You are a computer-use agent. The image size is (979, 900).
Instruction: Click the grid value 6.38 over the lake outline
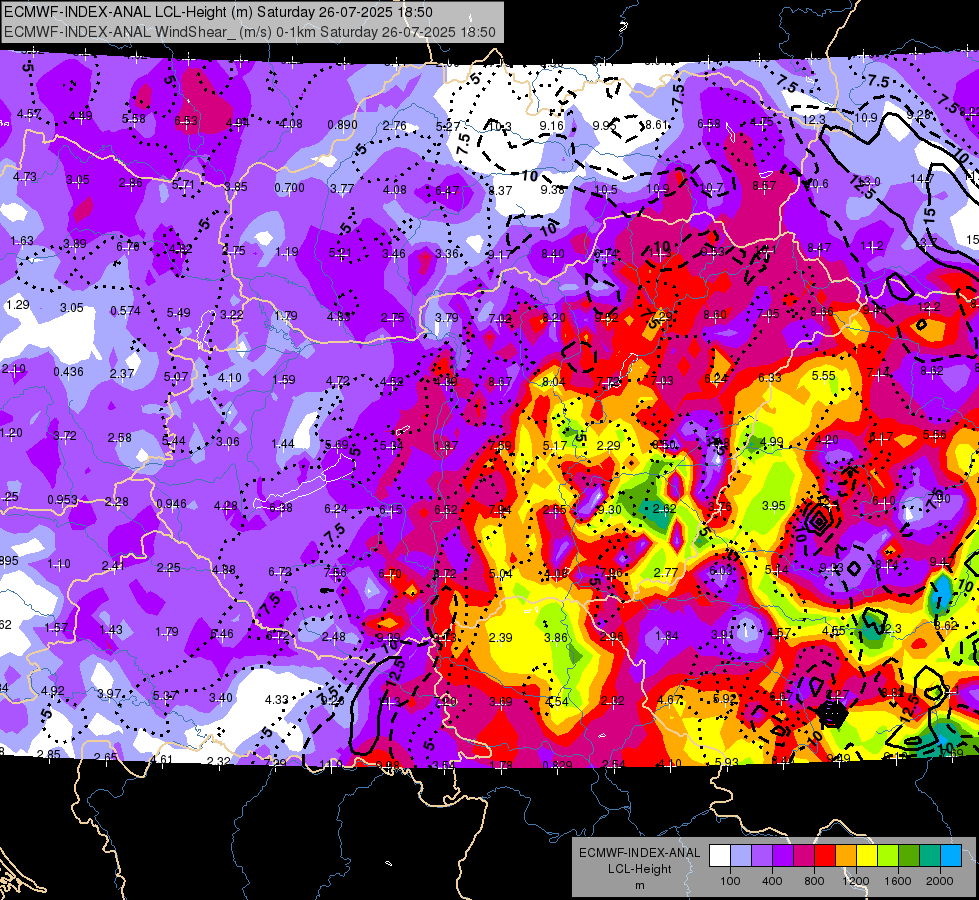[x=280, y=508]
